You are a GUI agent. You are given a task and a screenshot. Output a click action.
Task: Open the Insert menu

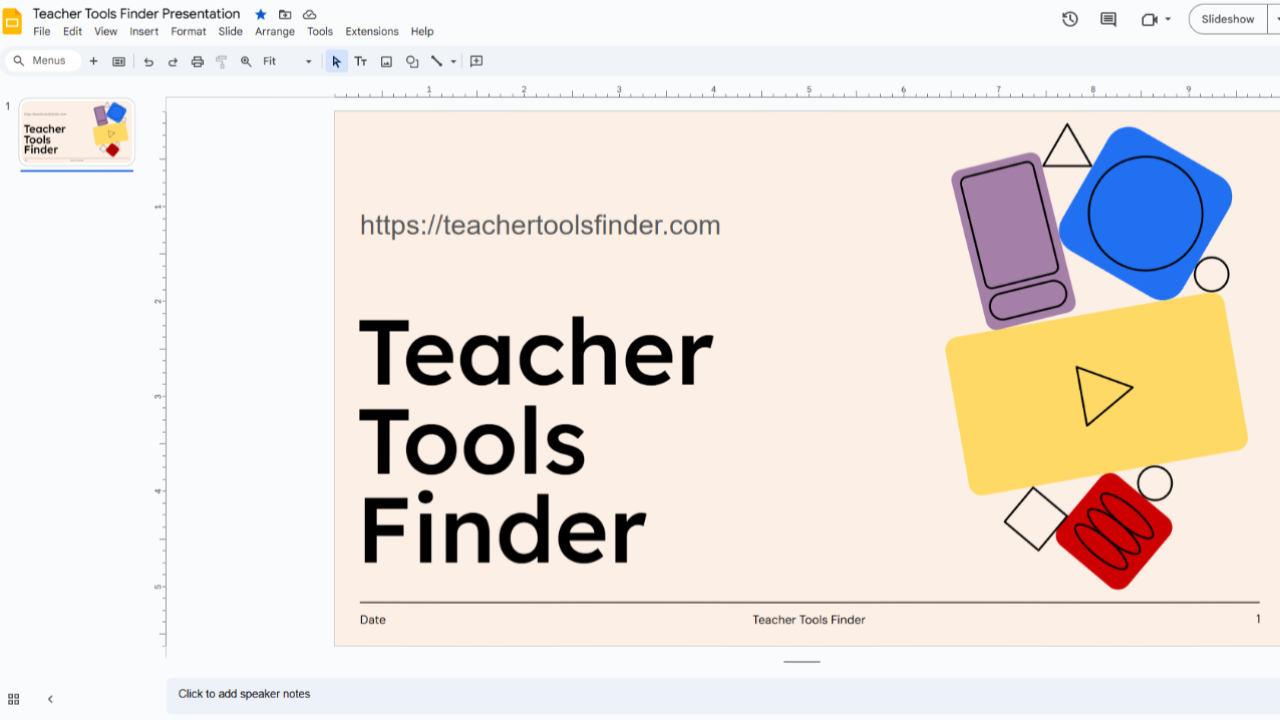click(144, 31)
